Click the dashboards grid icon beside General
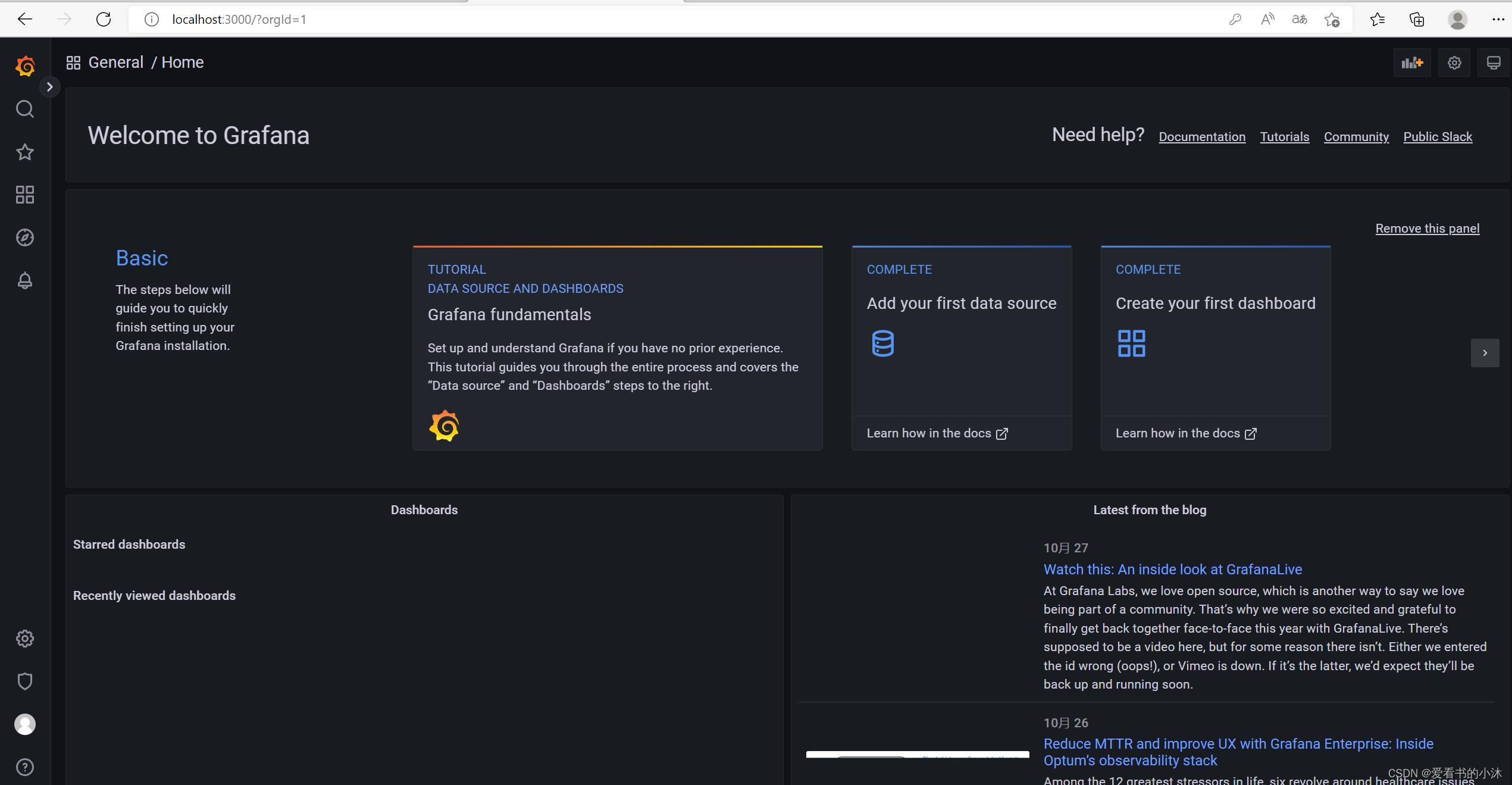This screenshot has width=1512, height=785. pos(73,62)
